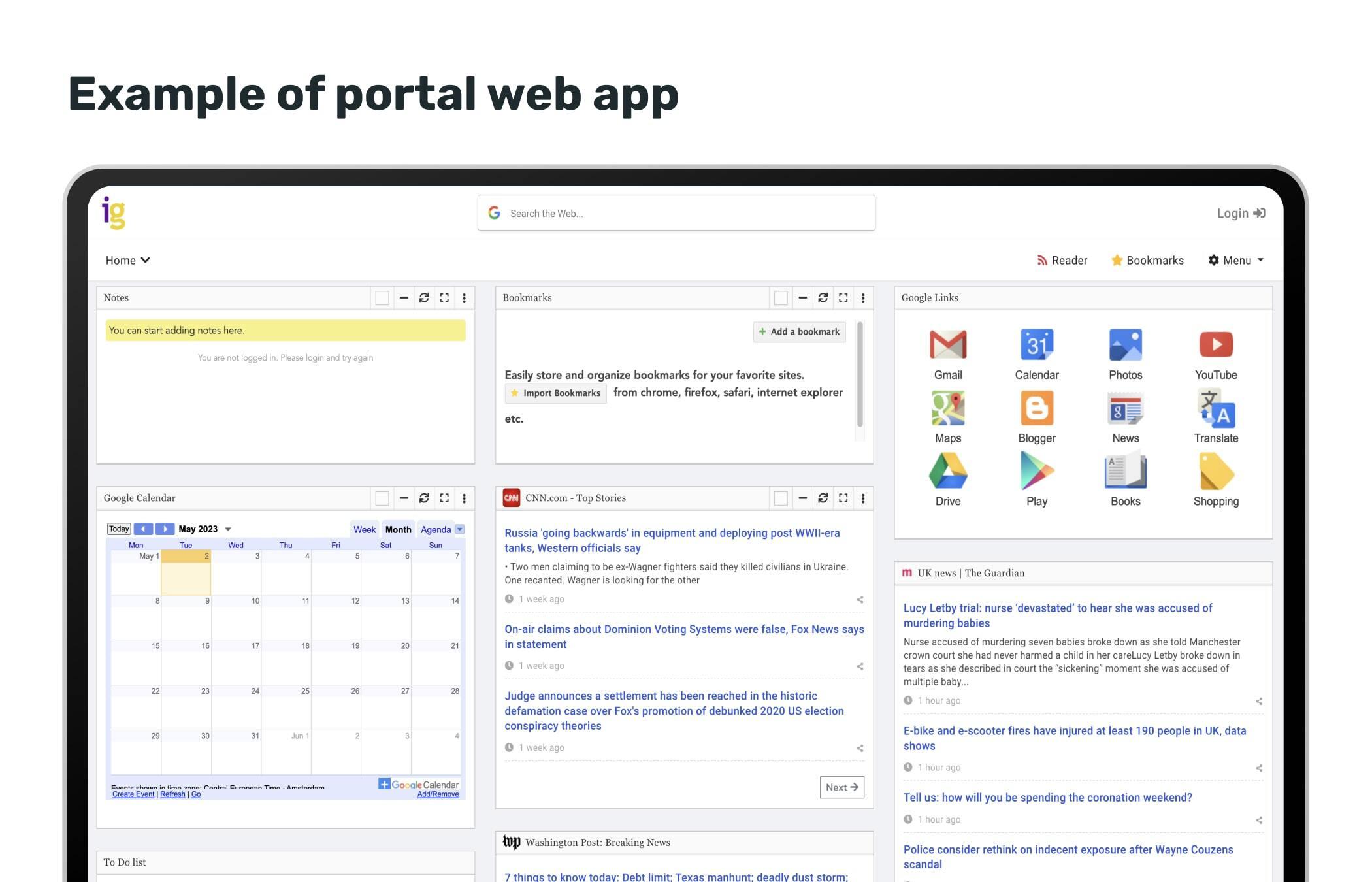Tick the Bookmarks widget checkbox

coord(781,298)
